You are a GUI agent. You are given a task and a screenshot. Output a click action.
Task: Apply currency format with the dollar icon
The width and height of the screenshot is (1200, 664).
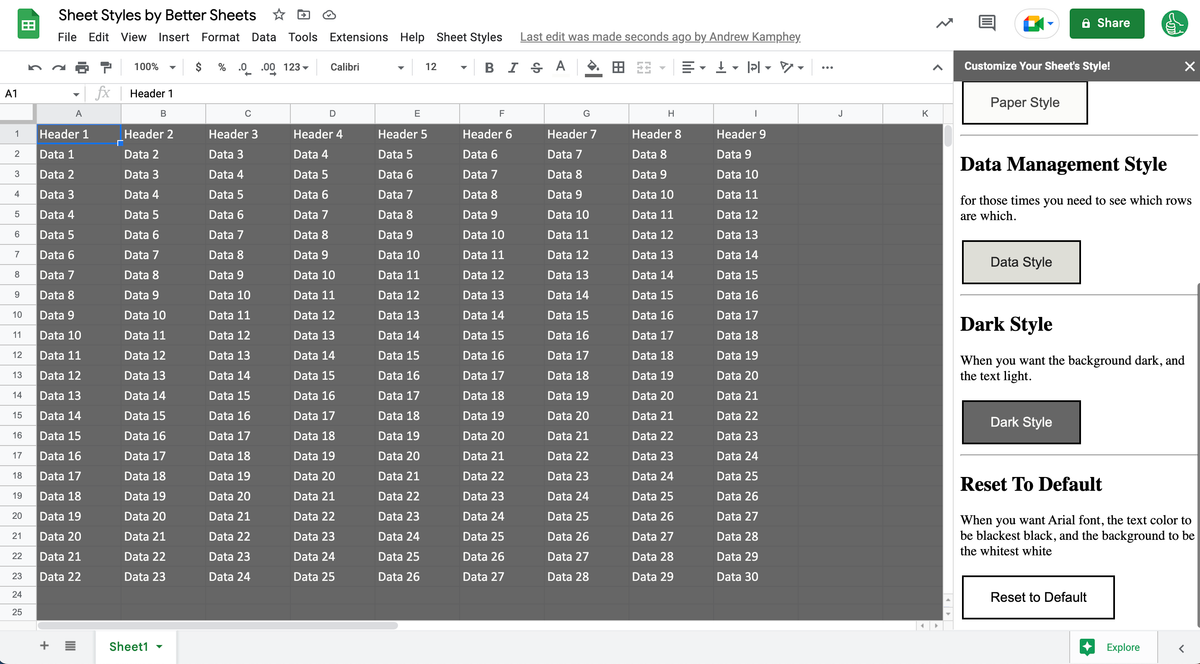[196, 66]
